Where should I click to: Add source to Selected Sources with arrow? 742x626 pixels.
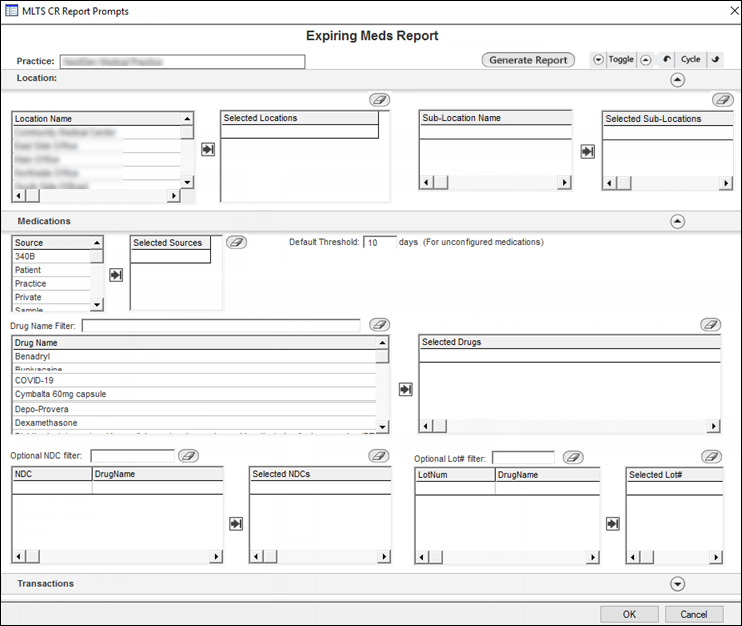116,275
